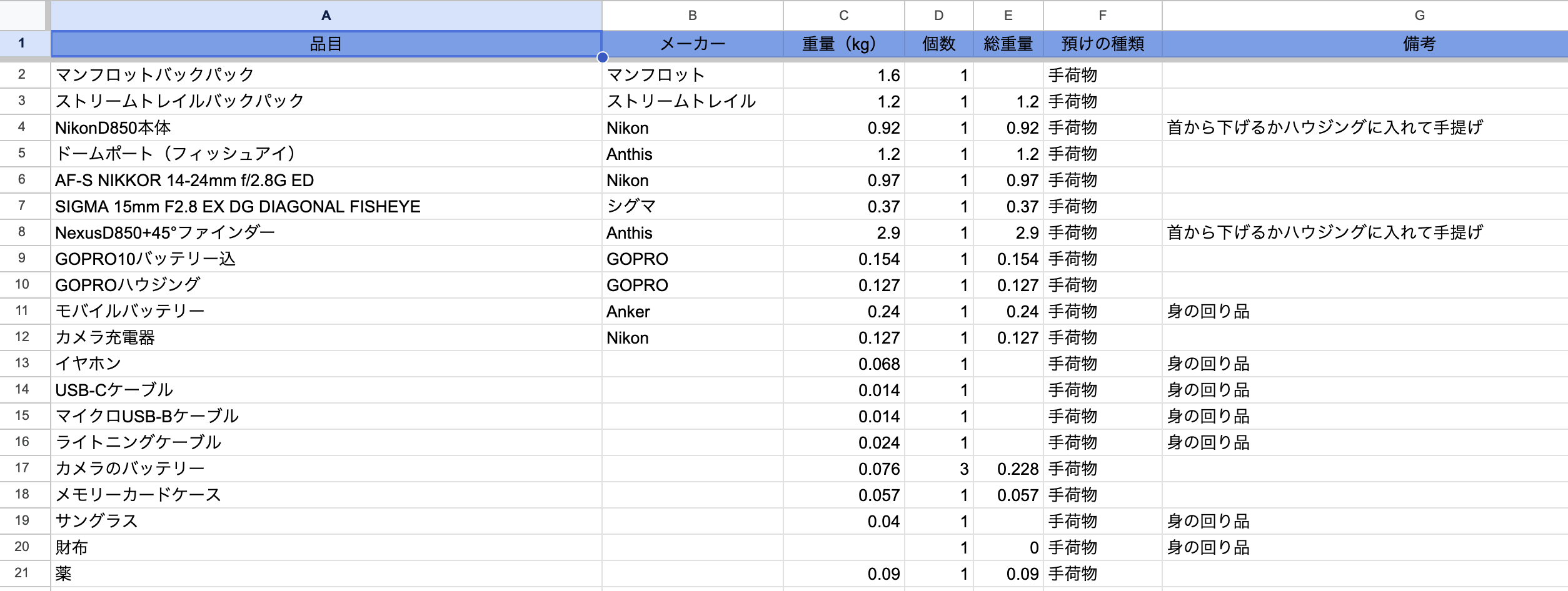
Task: Select column G header
Action: [1419, 15]
